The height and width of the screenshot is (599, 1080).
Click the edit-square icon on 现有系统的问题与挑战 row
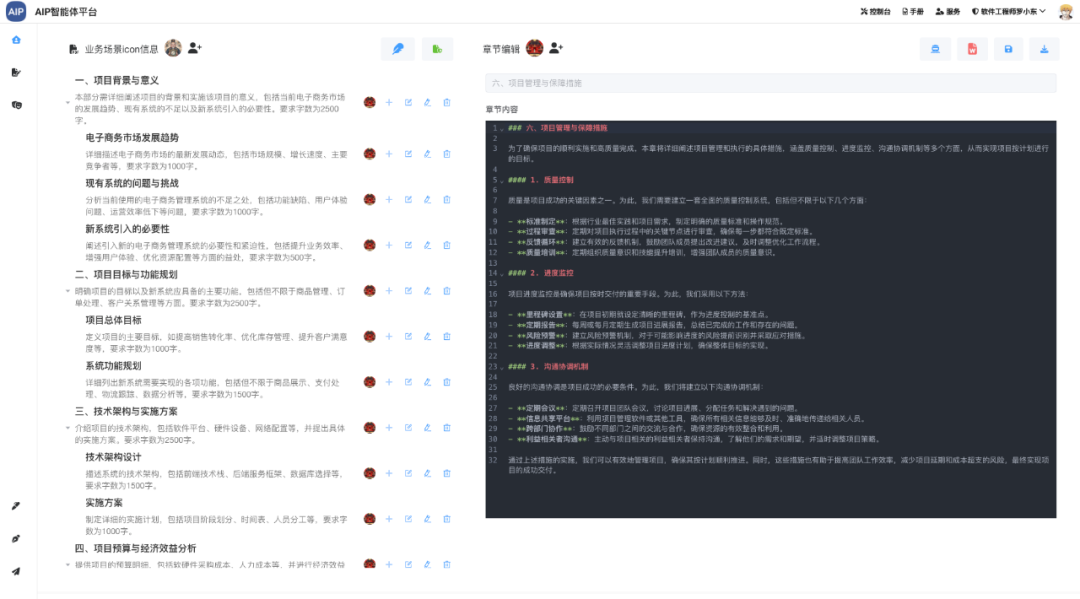click(x=408, y=200)
